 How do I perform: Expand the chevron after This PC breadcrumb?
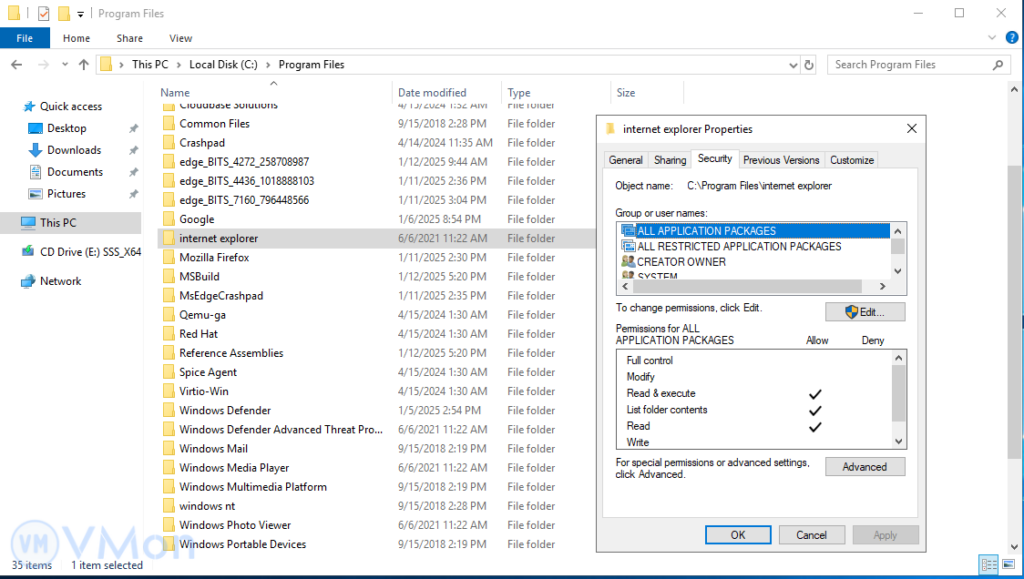click(178, 65)
